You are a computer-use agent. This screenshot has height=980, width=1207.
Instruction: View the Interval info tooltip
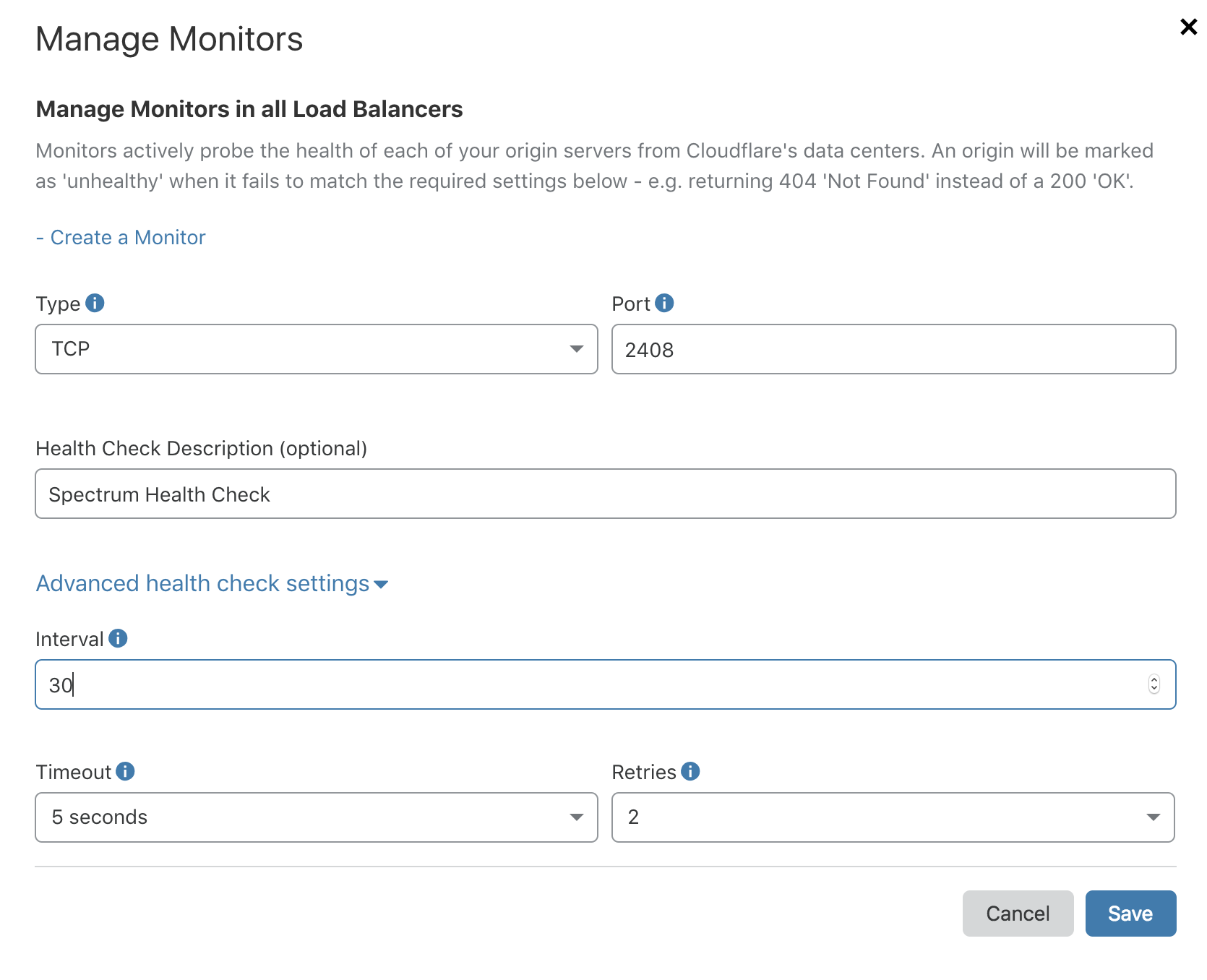click(118, 638)
